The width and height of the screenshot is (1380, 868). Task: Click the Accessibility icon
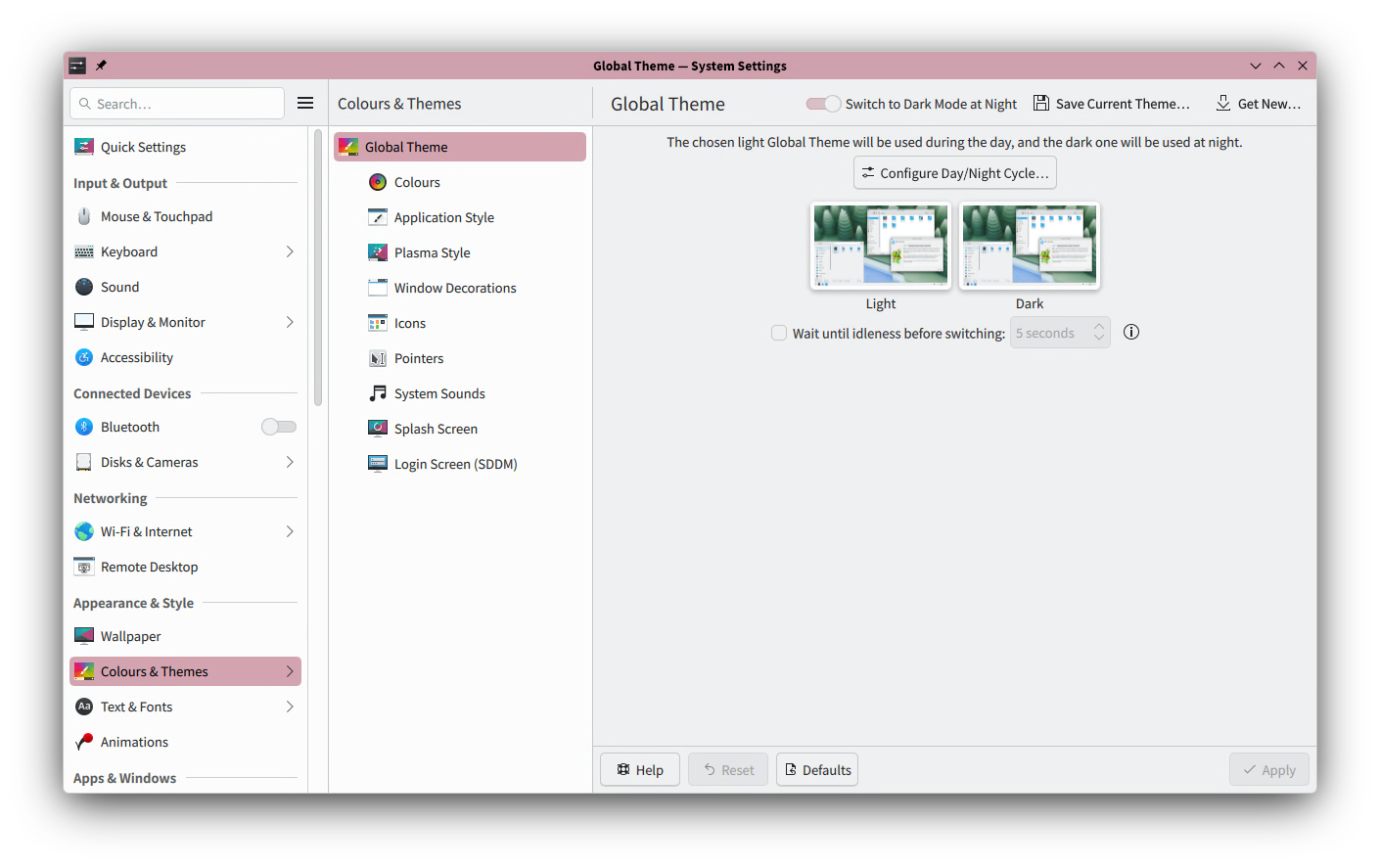click(84, 357)
